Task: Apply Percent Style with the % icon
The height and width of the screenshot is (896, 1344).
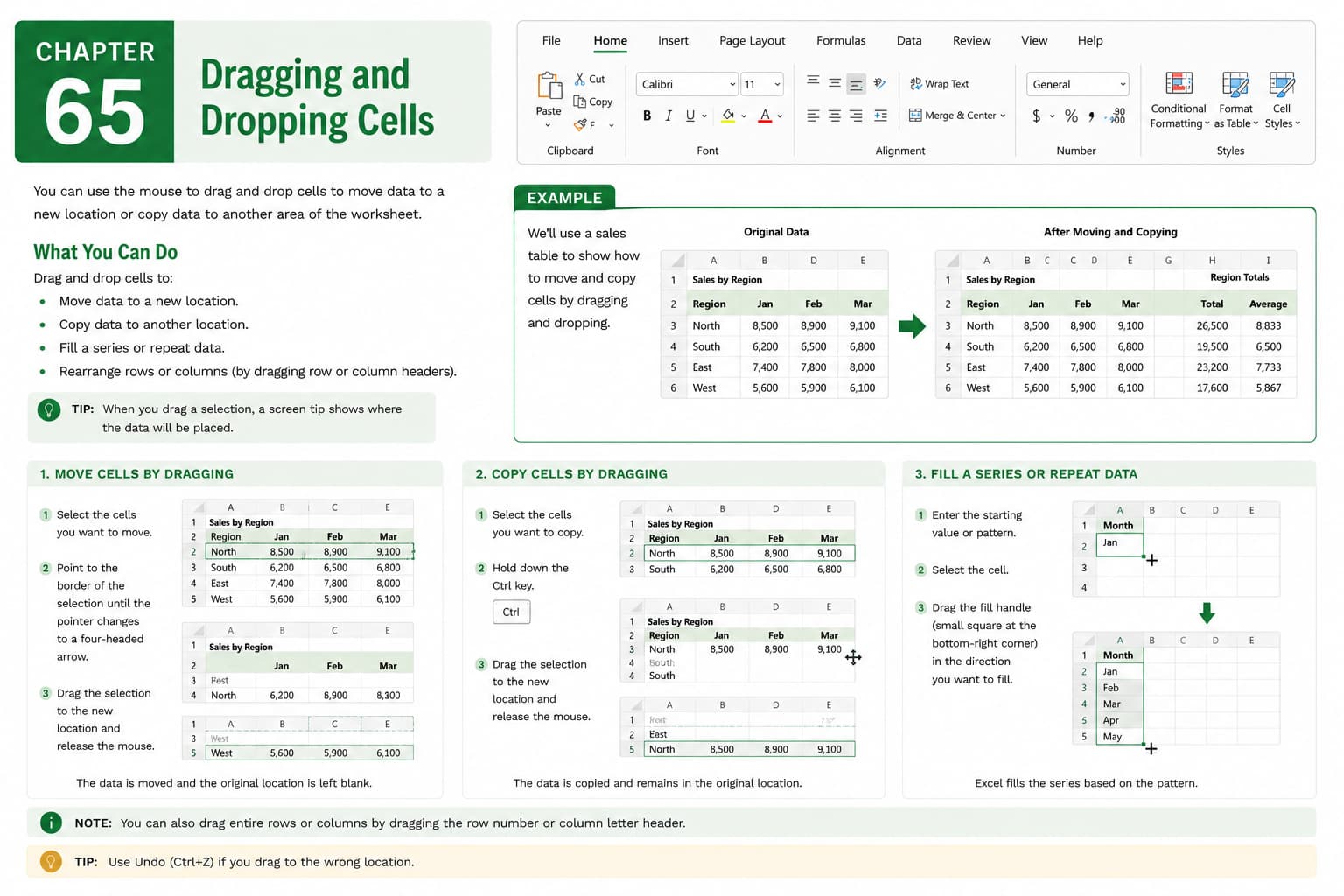Action: click(x=1071, y=115)
